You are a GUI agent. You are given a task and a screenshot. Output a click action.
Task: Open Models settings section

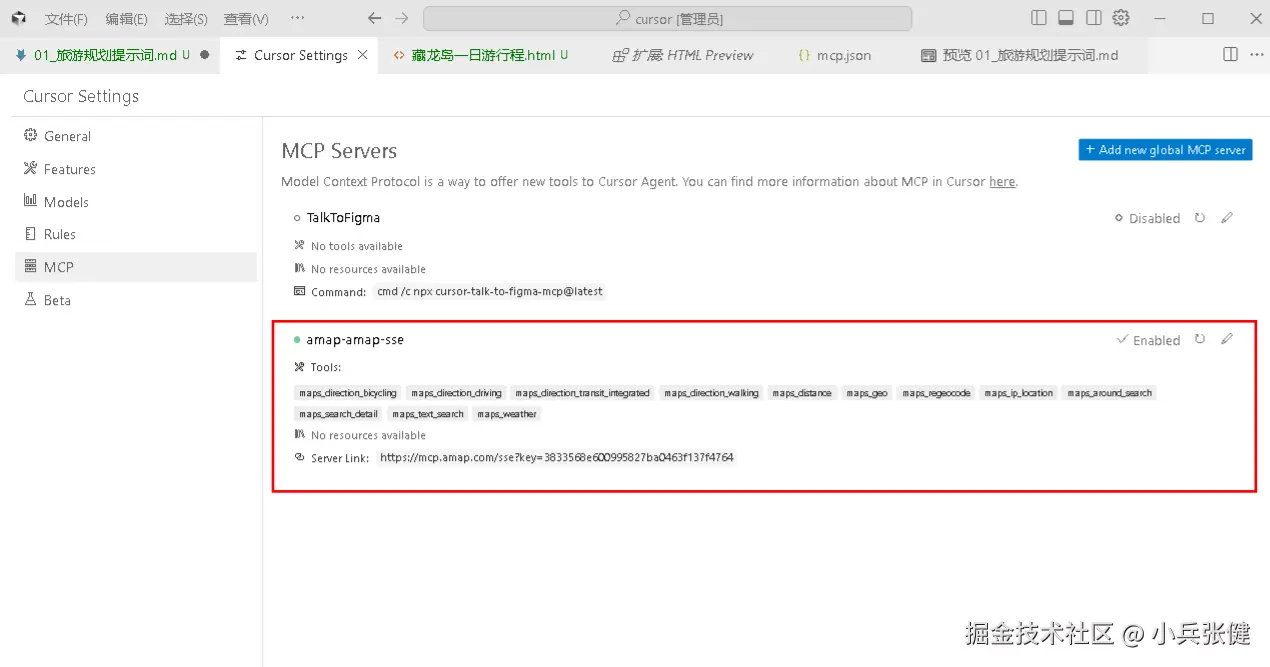(136, 202)
